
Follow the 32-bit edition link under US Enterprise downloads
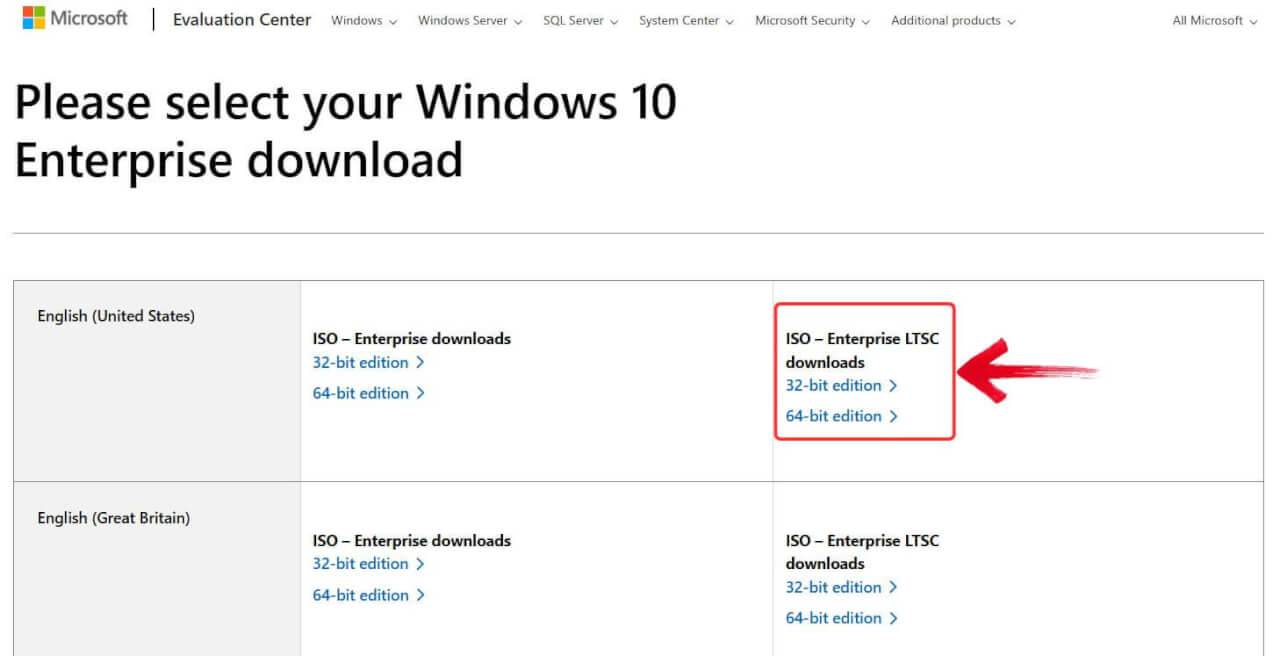coord(360,362)
